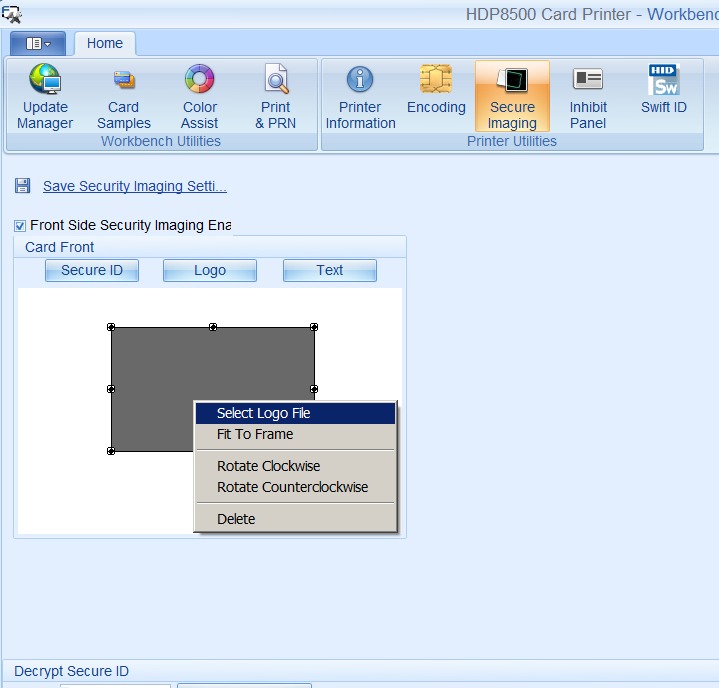Click the Secure ID button
Screen dimensions: 719x688
[x=92, y=270]
